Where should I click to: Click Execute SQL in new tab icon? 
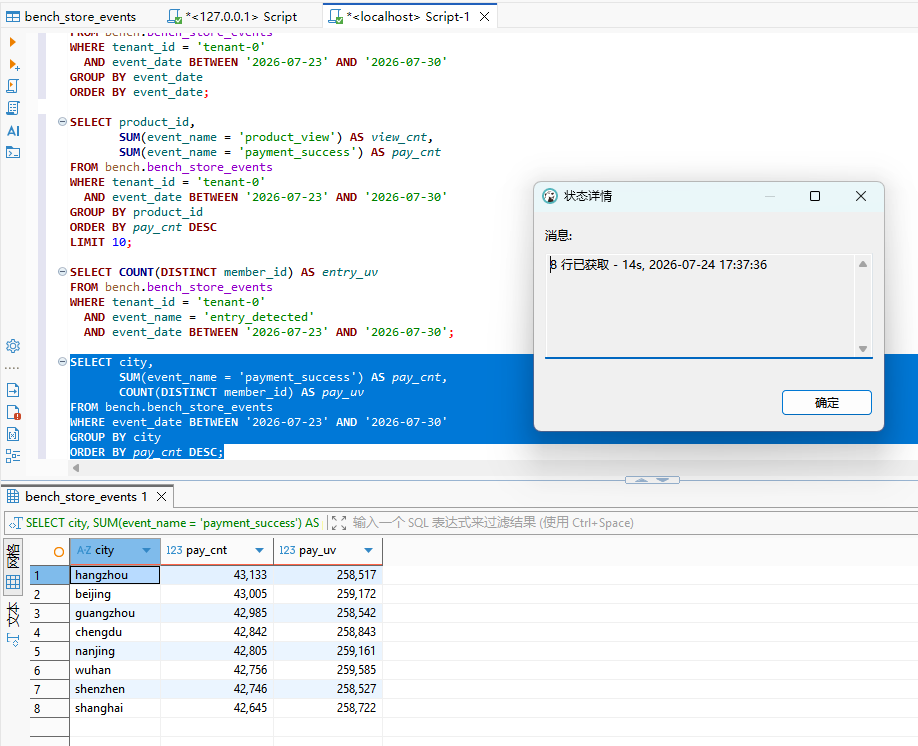pyautogui.click(x=13, y=64)
